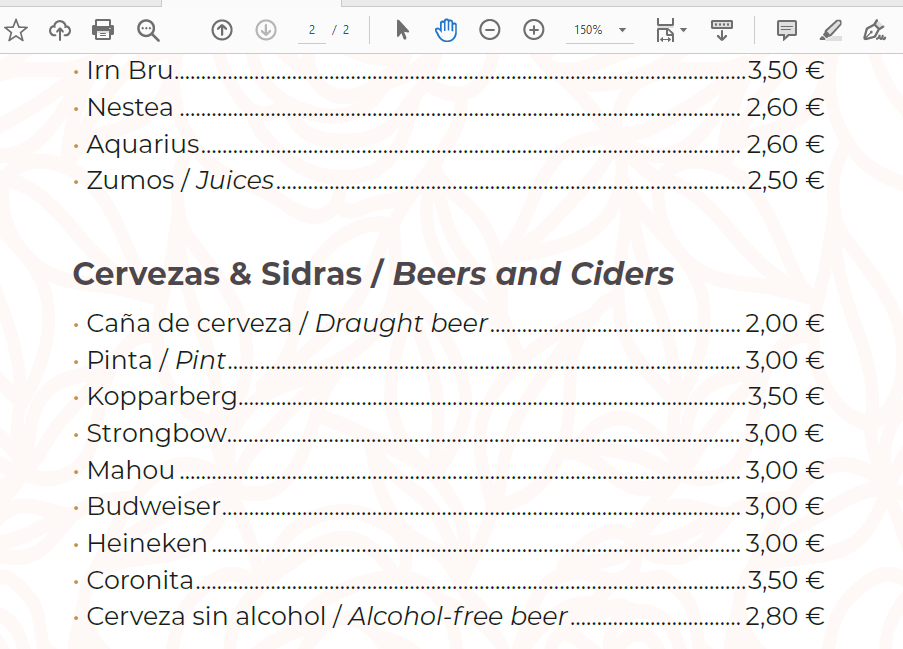
Task: Click the fit page width icon
Action: click(x=665, y=30)
